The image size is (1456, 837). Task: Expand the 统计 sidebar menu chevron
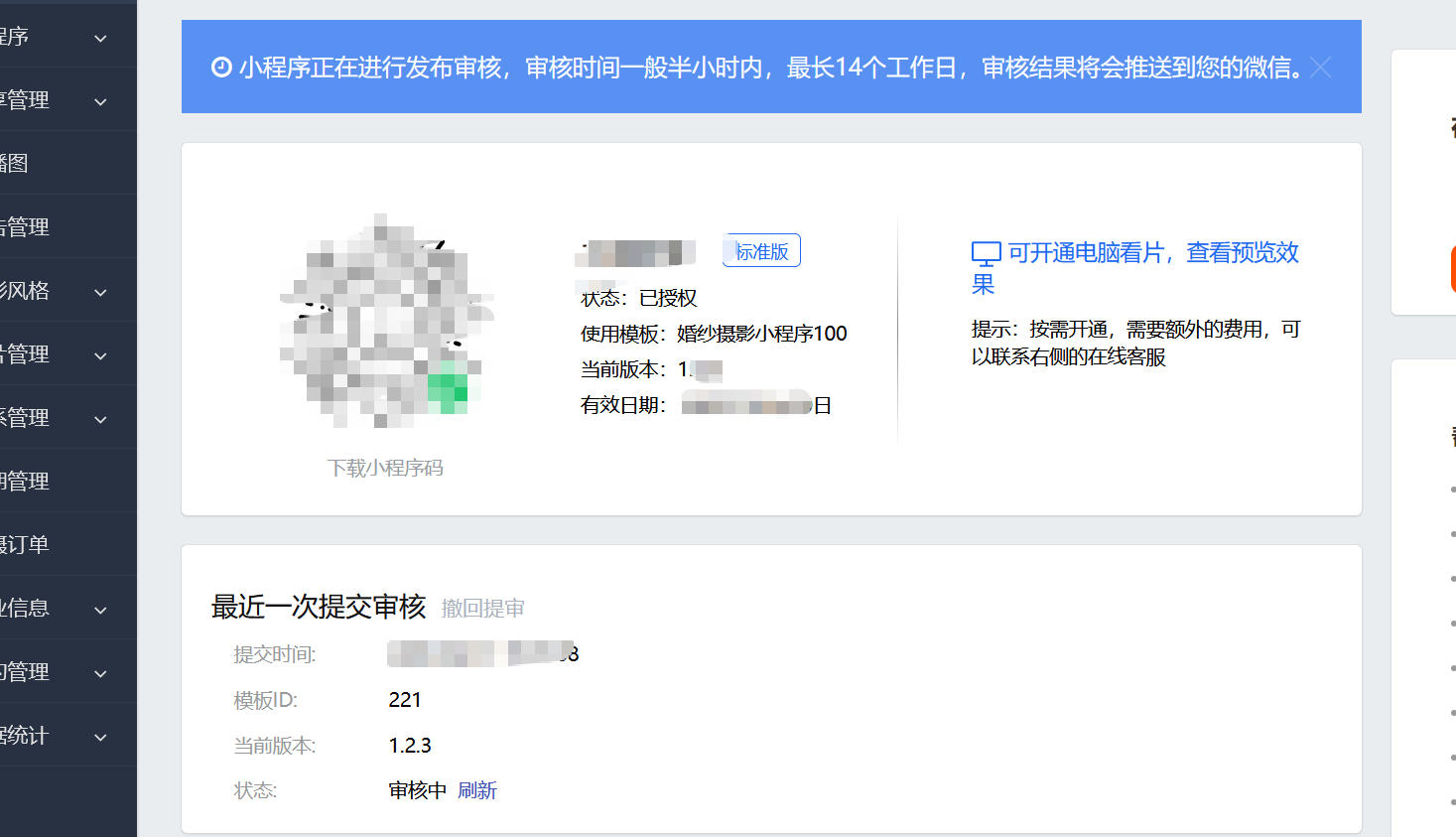tap(100, 737)
